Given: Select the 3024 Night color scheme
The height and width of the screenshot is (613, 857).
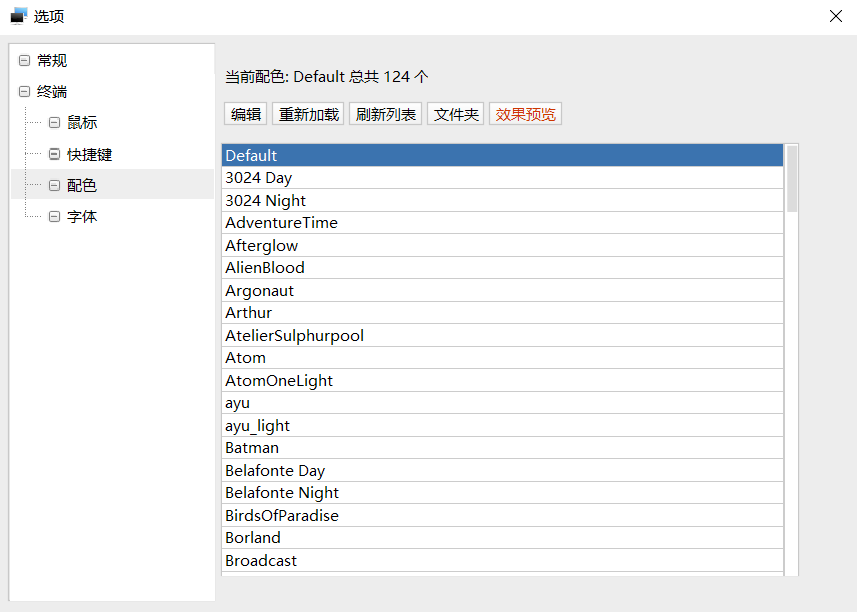Looking at the screenshot, I should (x=266, y=200).
